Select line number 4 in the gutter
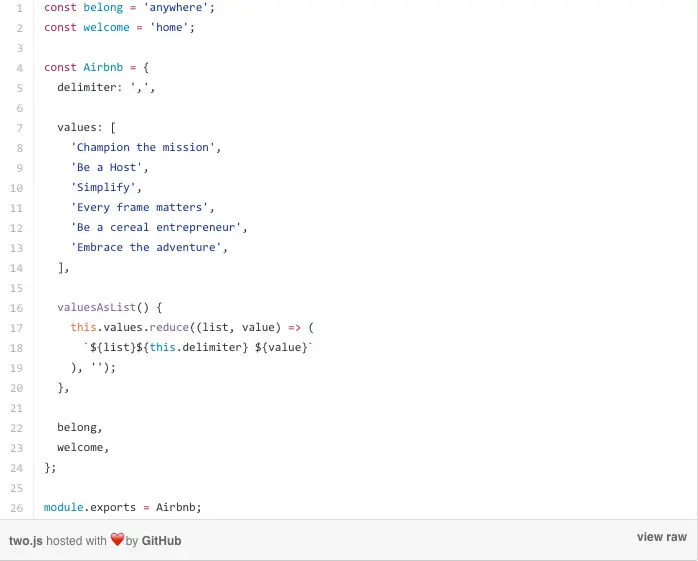 pos(19,68)
